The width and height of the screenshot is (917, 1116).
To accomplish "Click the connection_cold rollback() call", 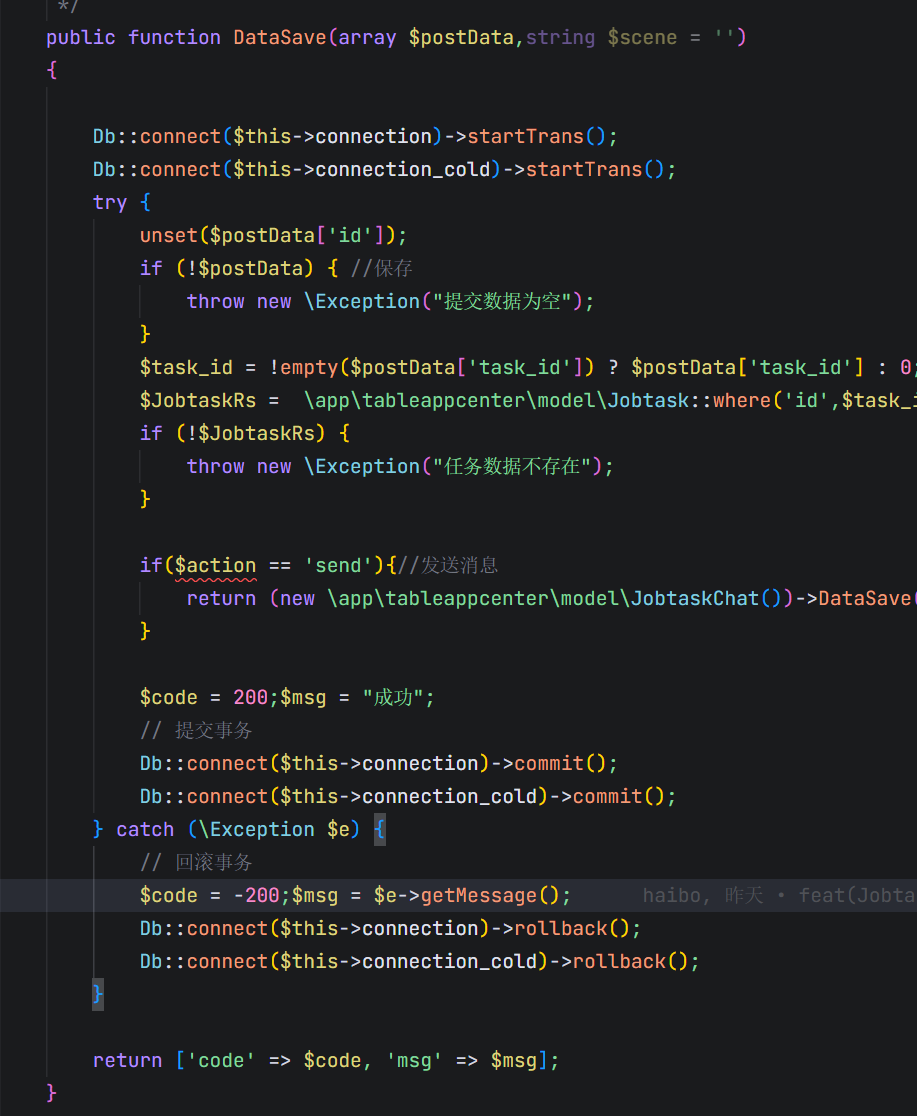I will pyautogui.click(x=419, y=961).
